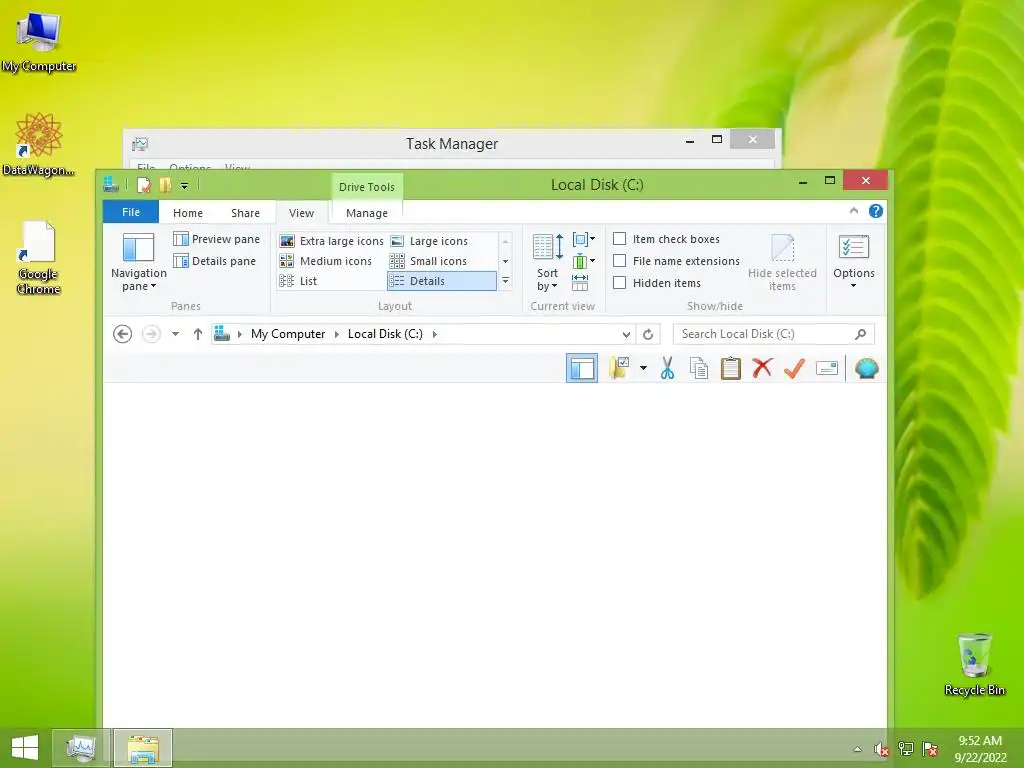1024x768 pixels.
Task: Switch to the Share tab
Action: (x=245, y=213)
